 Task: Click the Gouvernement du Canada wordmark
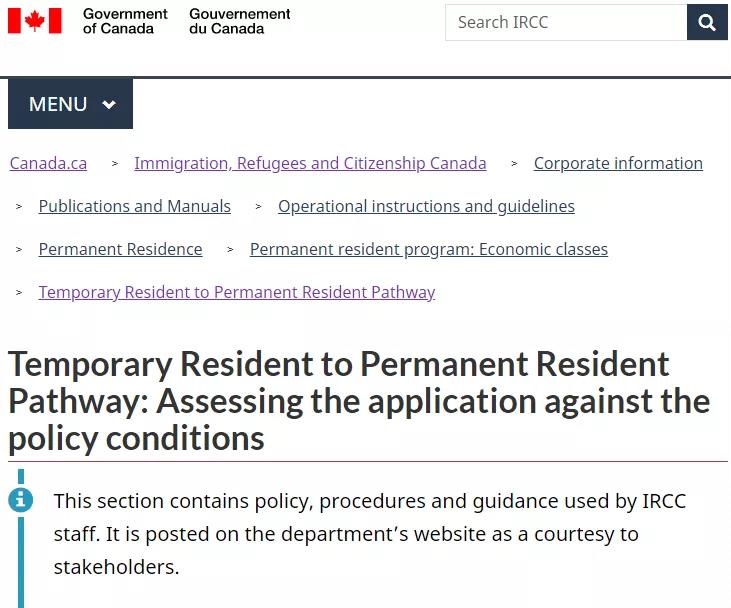pos(240,21)
